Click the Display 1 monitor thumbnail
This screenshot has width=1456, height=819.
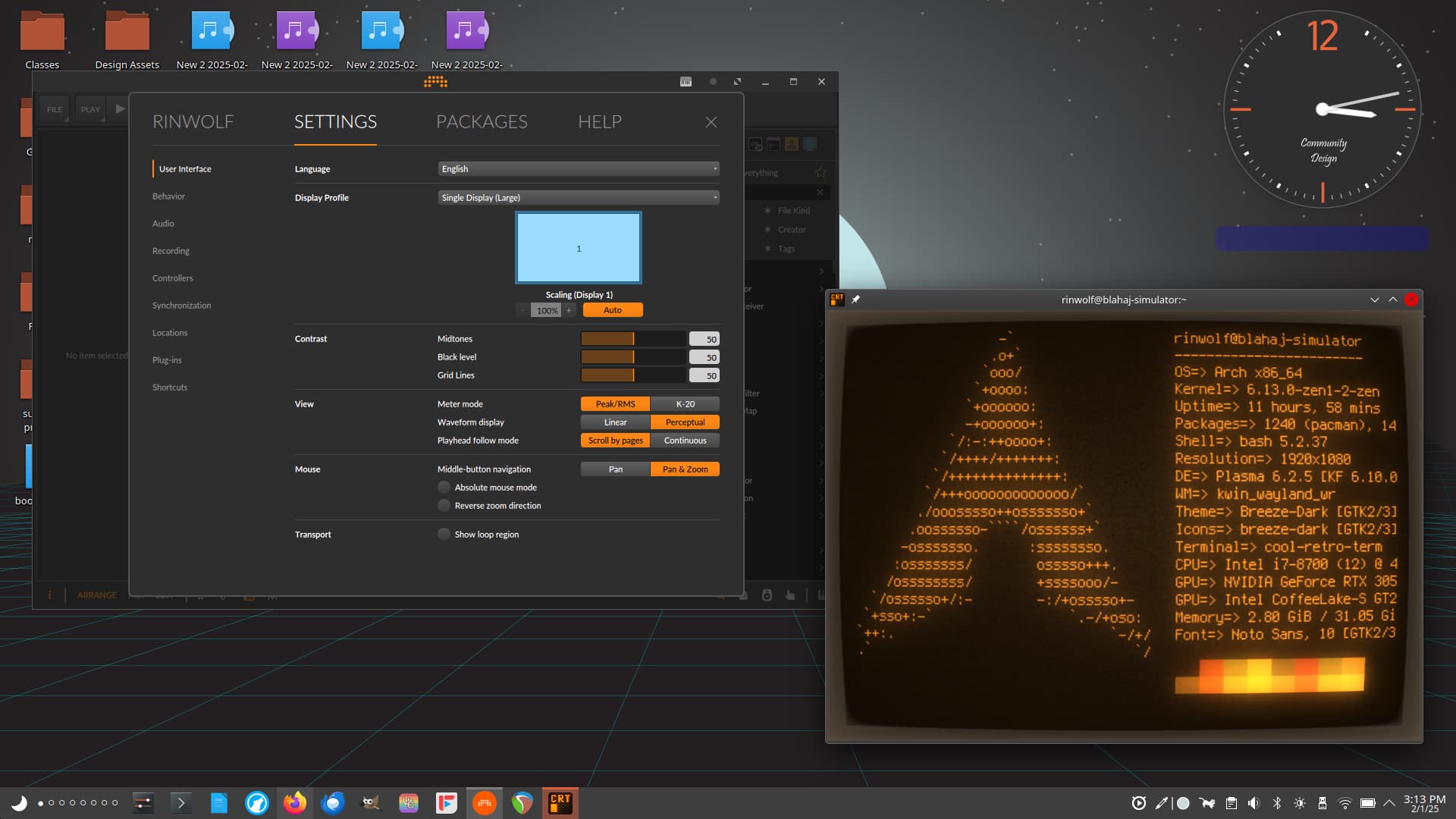579,248
